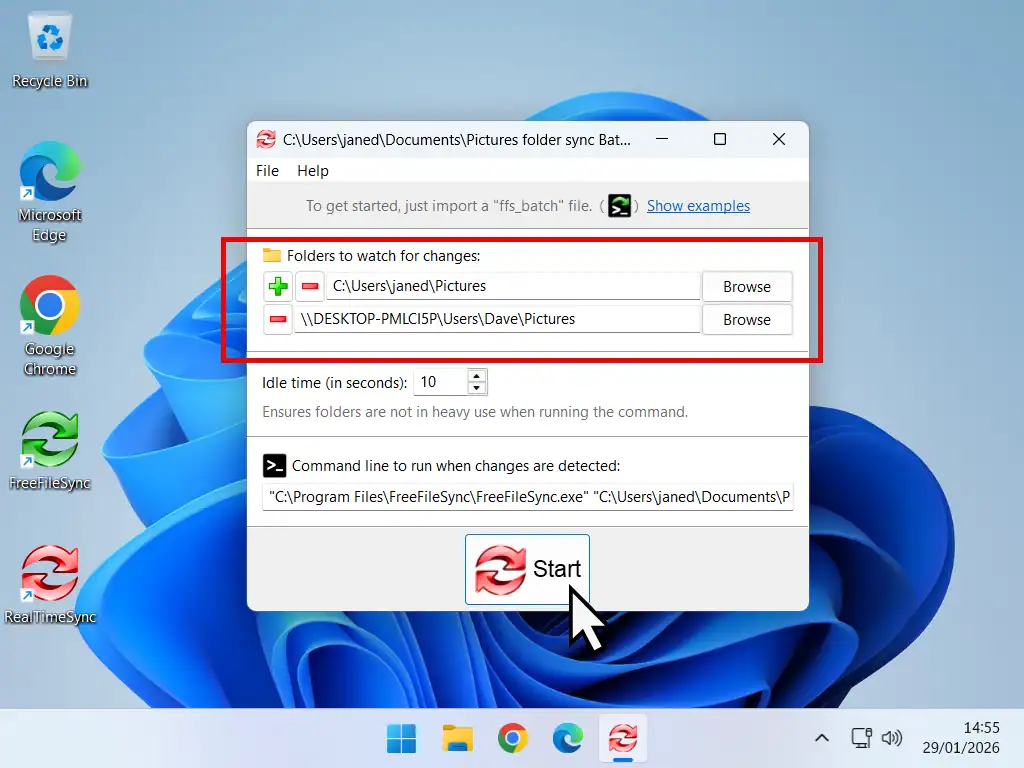Click the command prompt icon beside 'Command line'
The width and height of the screenshot is (1024, 768).
tap(276, 465)
